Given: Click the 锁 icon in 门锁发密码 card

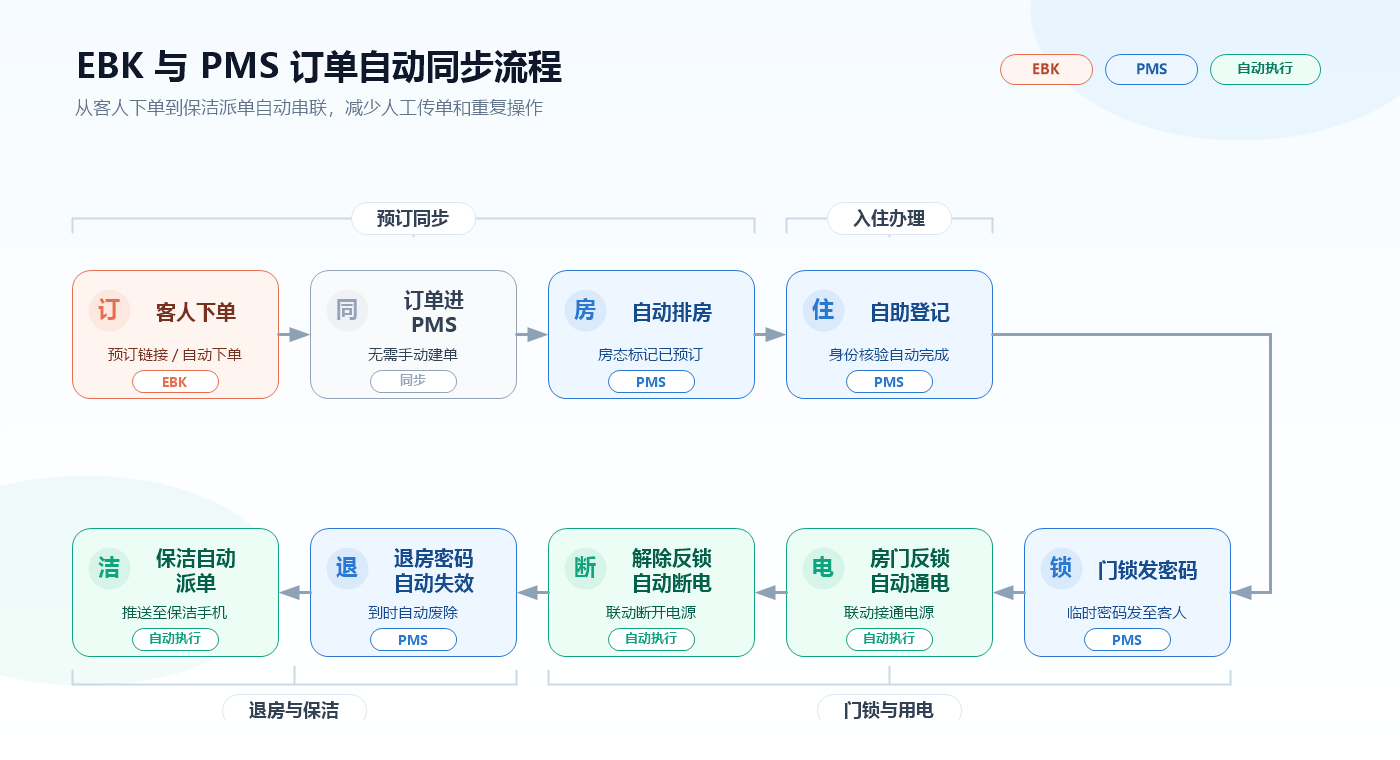Looking at the screenshot, I should tap(1061, 569).
